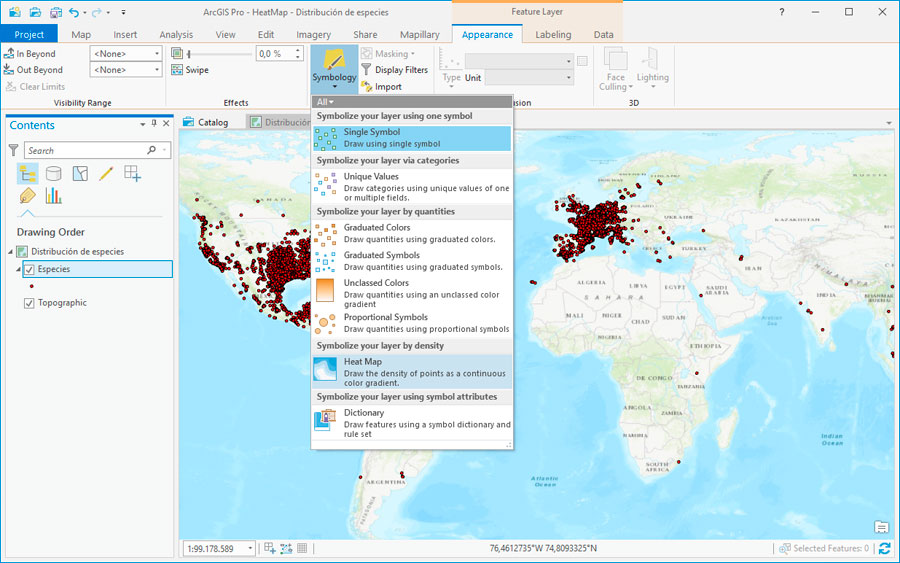
Task: Switch to the Insert ribbon tab
Action: pyautogui.click(x=125, y=34)
